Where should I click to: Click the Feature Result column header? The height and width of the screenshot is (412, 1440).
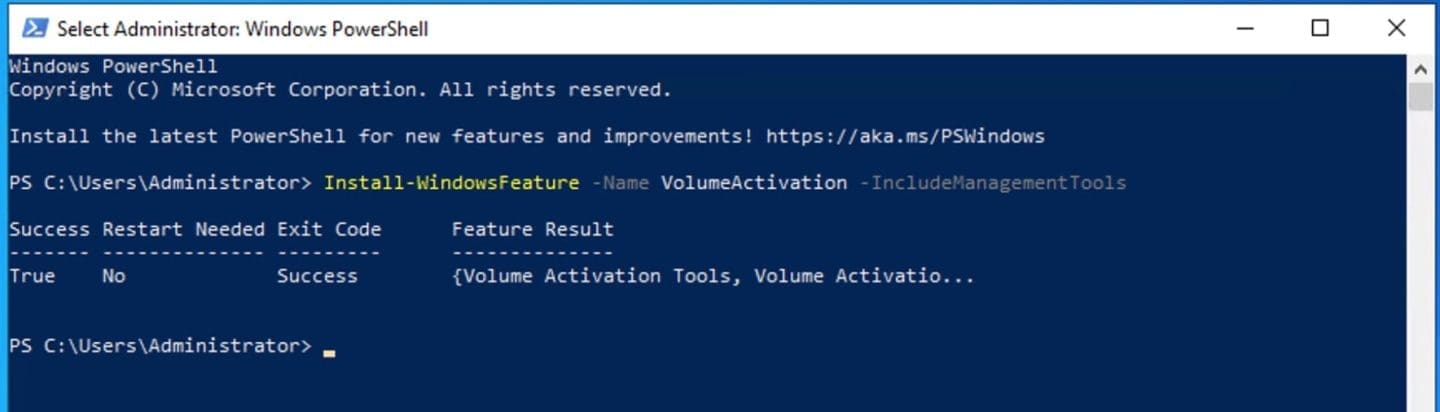[x=532, y=229]
